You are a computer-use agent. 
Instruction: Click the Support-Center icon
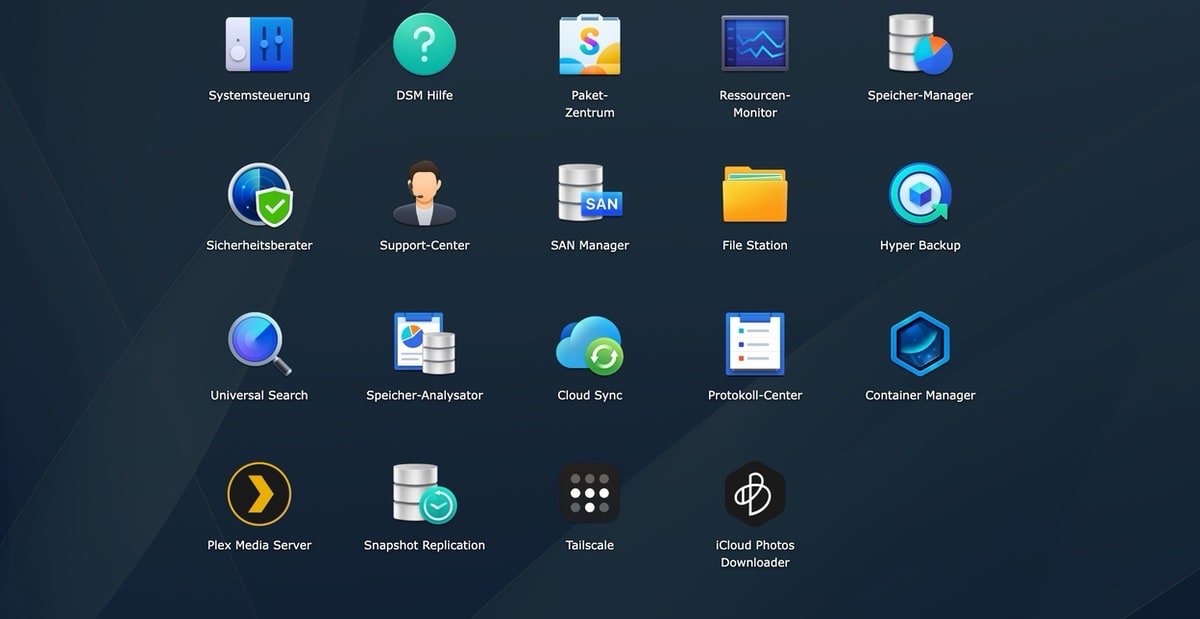pyautogui.click(x=424, y=194)
